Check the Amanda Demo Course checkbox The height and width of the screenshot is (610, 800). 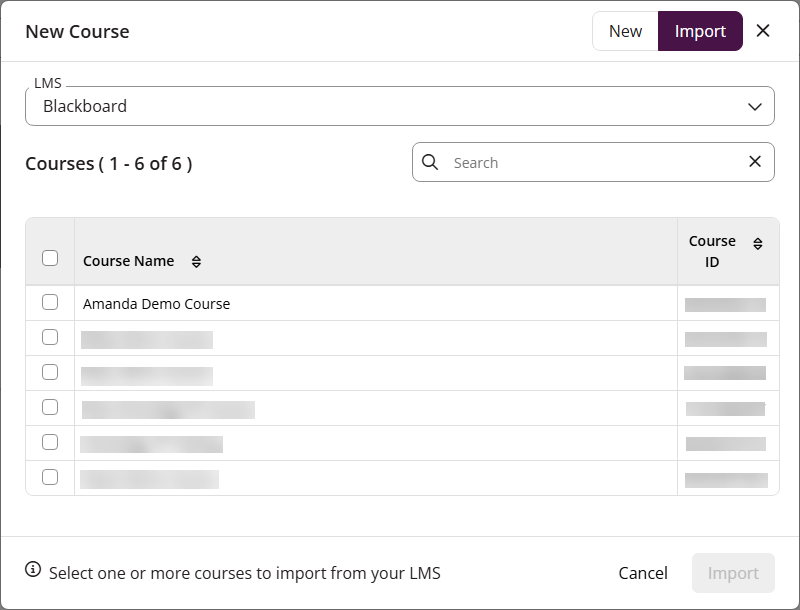tap(49, 302)
